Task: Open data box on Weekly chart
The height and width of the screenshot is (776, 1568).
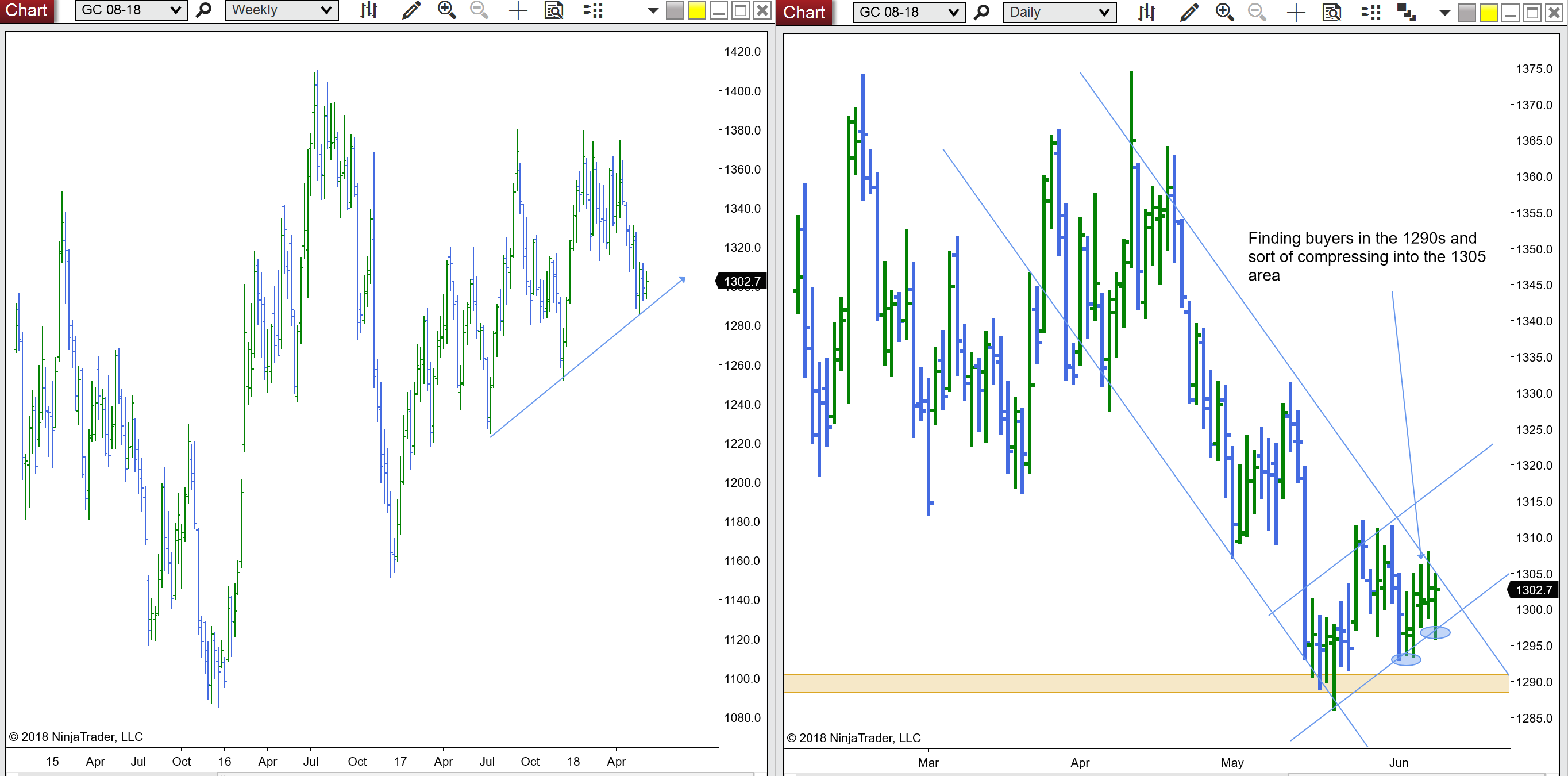Action: [x=554, y=10]
